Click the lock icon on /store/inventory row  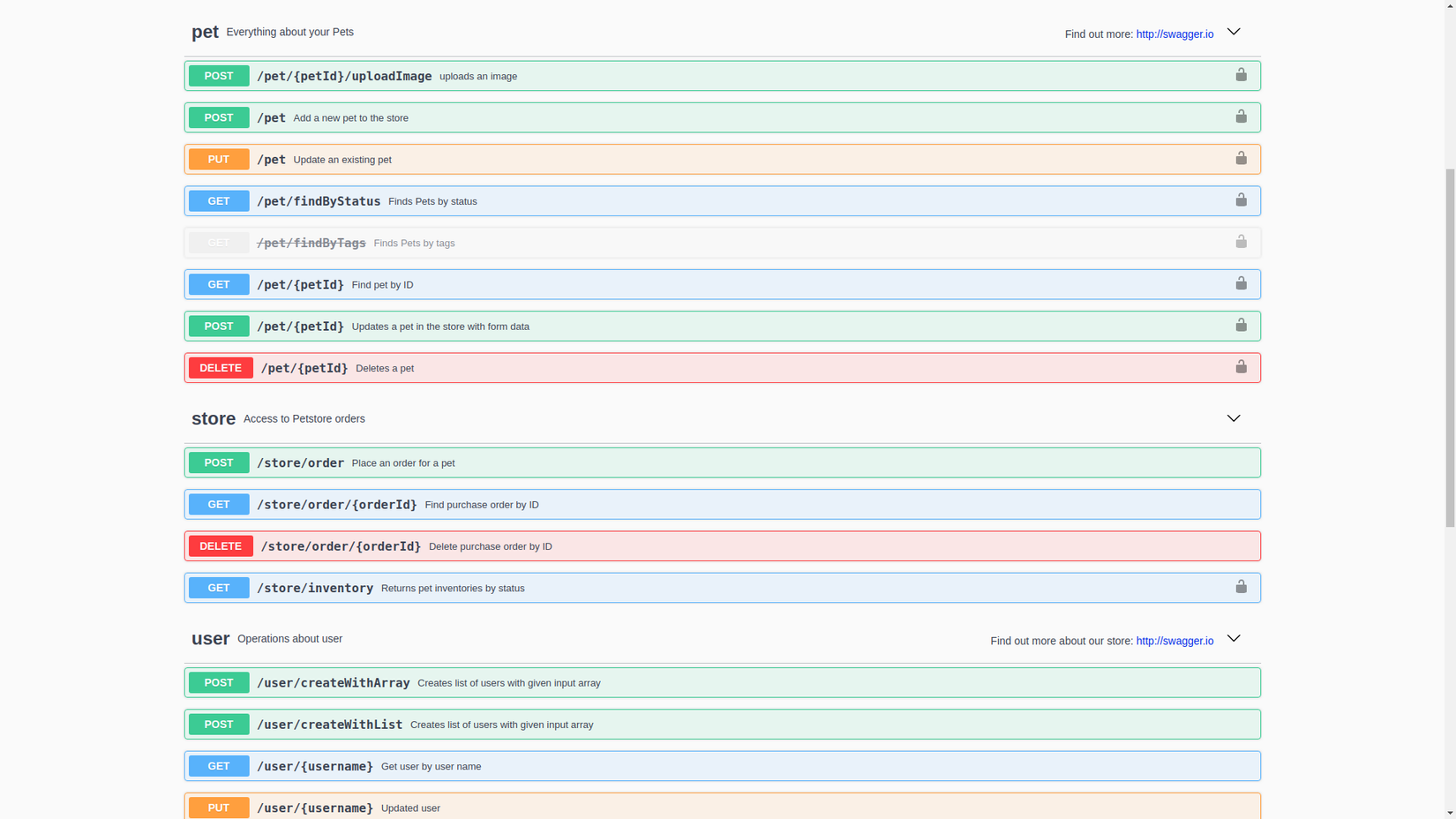pos(1241,587)
